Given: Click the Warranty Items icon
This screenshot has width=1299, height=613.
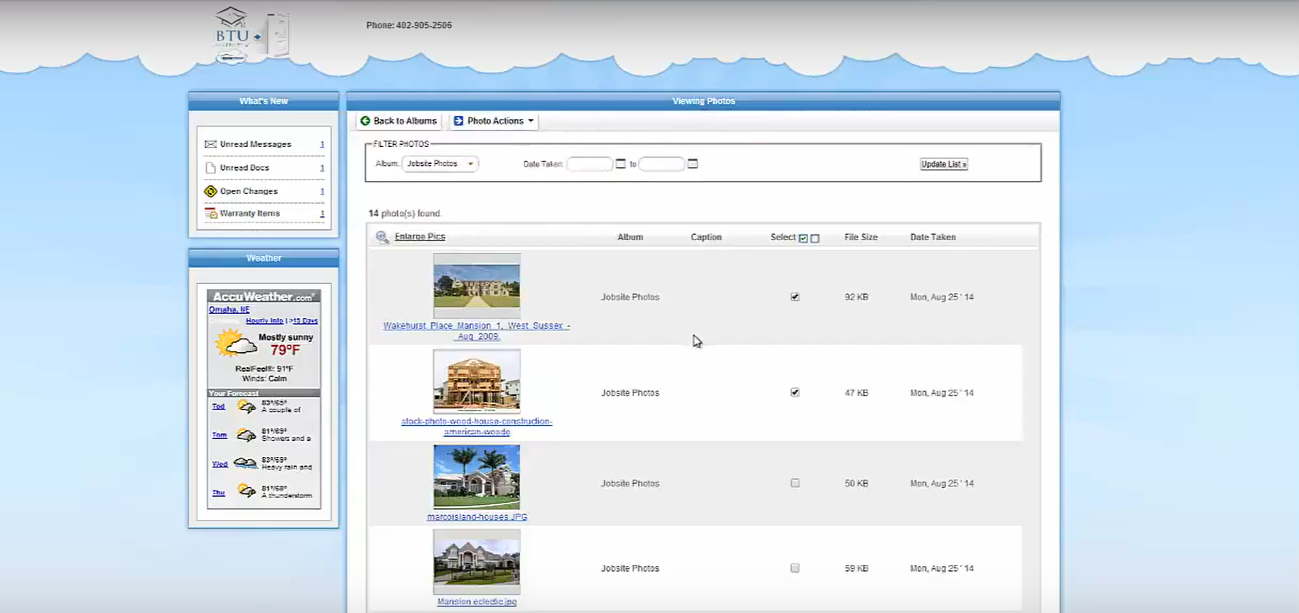Looking at the screenshot, I should pyautogui.click(x=211, y=214).
